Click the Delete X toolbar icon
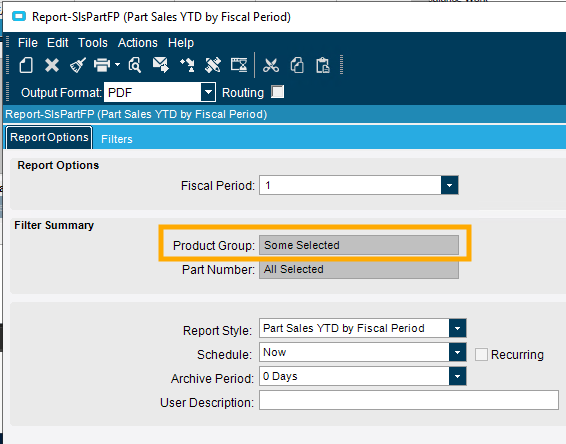566x444 pixels. tap(52, 65)
